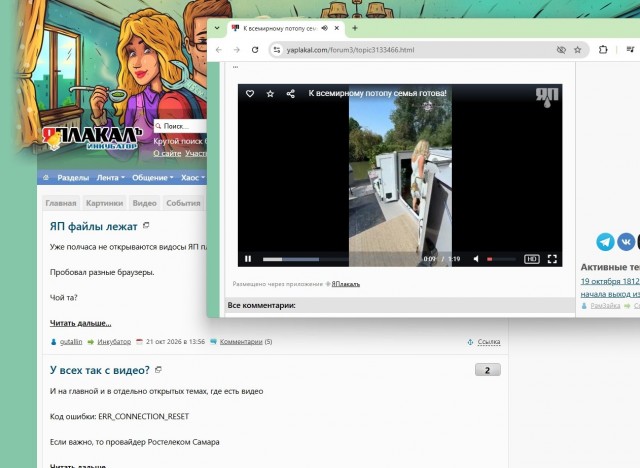Open the 'ЯП файлы лежат' topic
640x468 pixels.
[x=93, y=226]
